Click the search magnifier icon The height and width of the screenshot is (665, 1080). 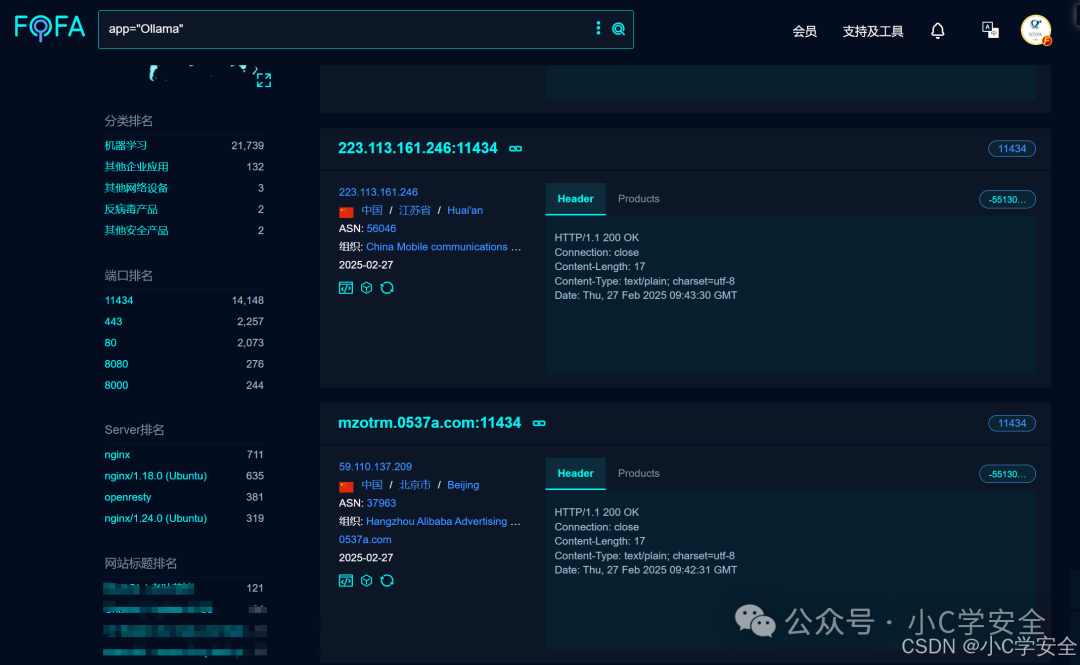[619, 29]
